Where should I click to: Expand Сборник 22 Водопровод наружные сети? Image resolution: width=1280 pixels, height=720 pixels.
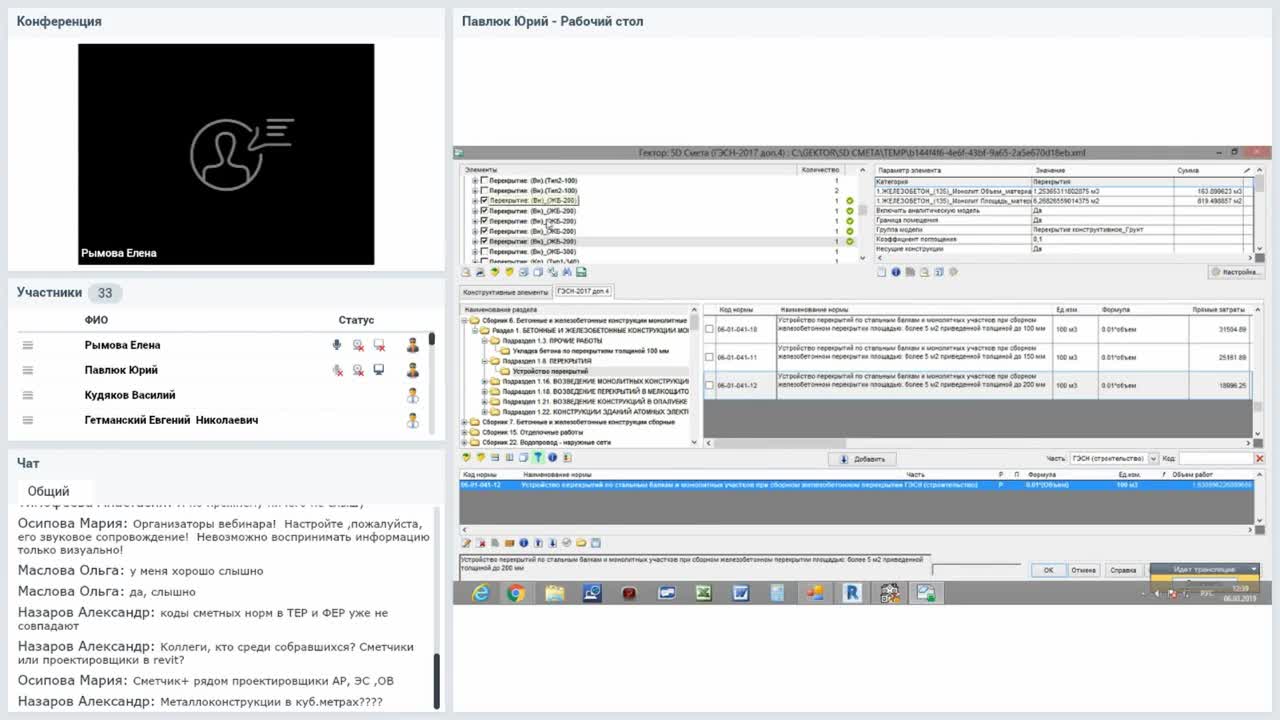(465, 441)
